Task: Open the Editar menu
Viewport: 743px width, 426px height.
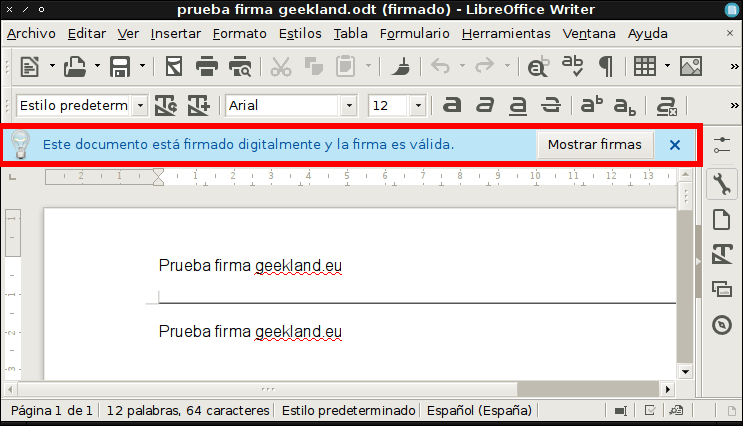Action: pyautogui.click(x=87, y=34)
